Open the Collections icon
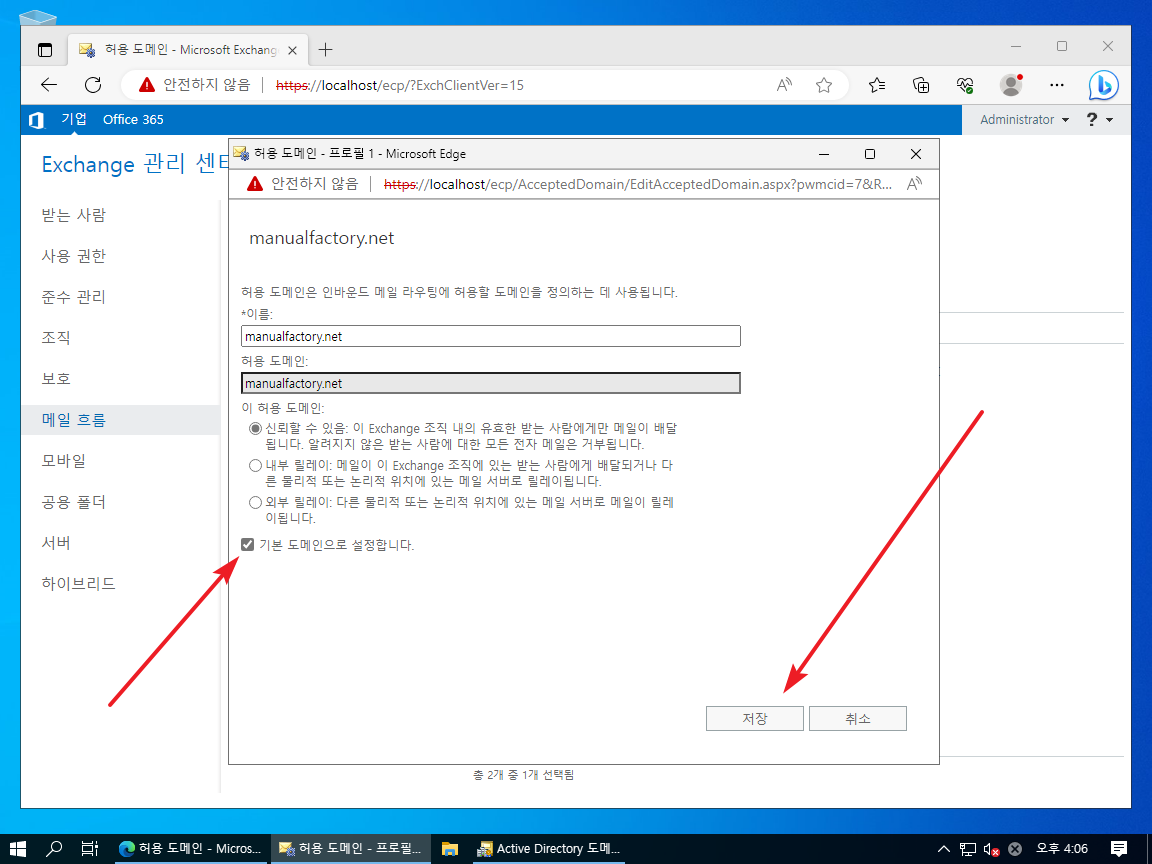 tap(921, 85)
